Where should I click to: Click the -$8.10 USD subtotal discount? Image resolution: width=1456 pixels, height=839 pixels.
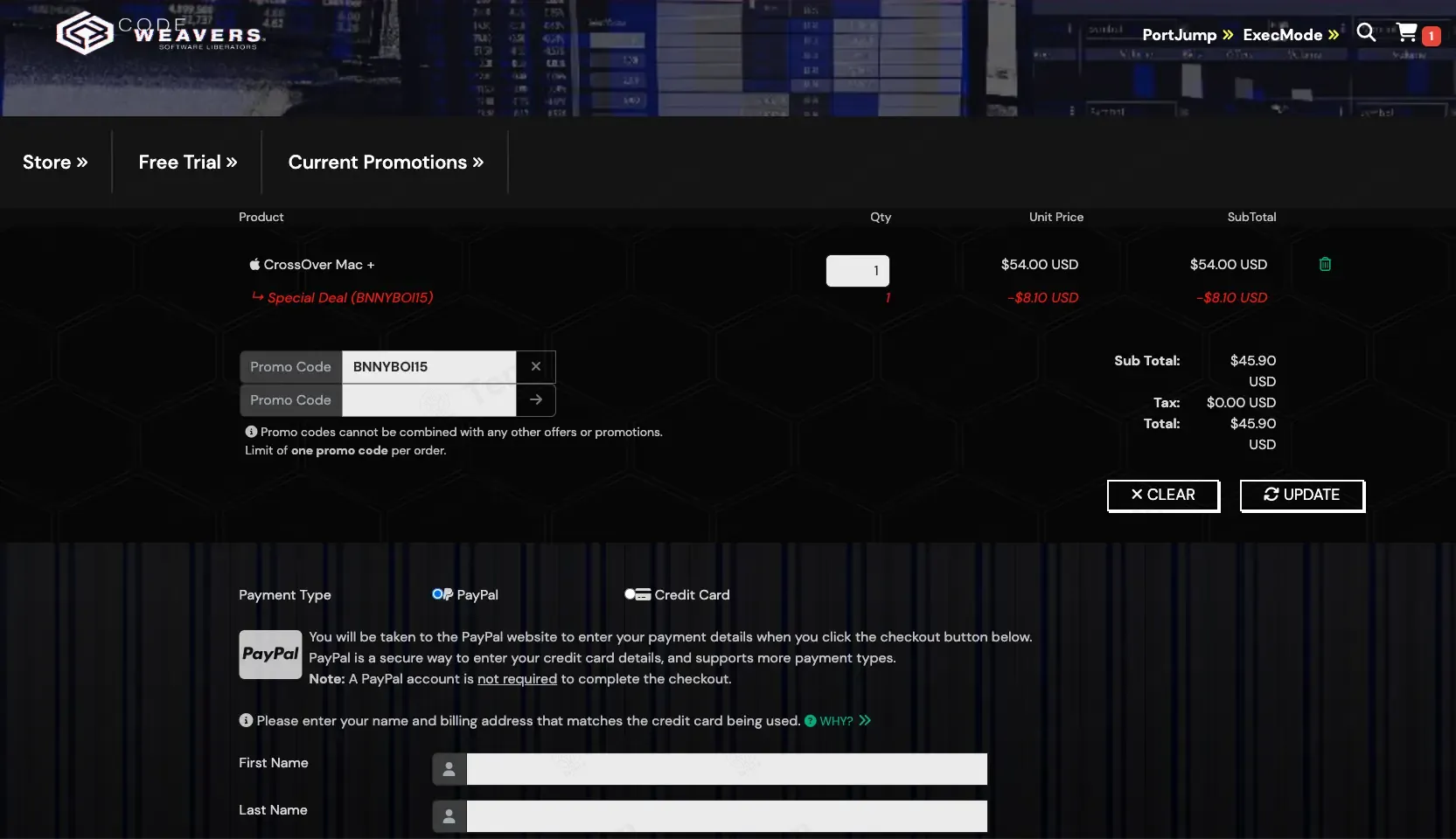[x=1231, y=298]
